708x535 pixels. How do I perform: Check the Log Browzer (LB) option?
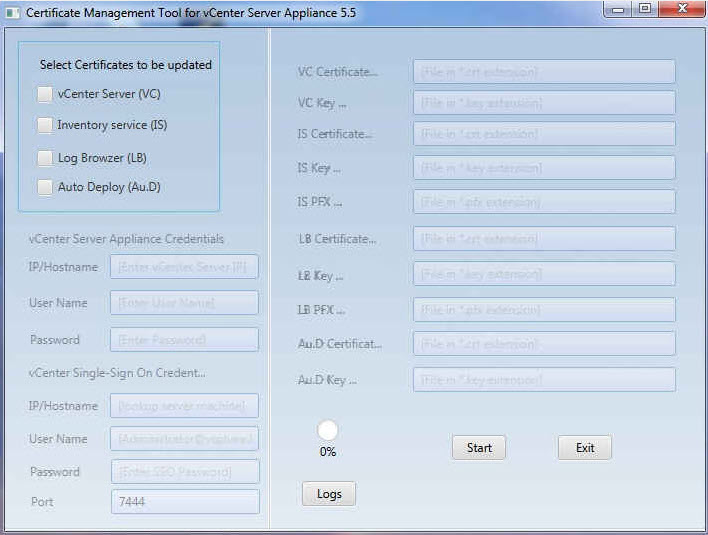click(45, 158)
